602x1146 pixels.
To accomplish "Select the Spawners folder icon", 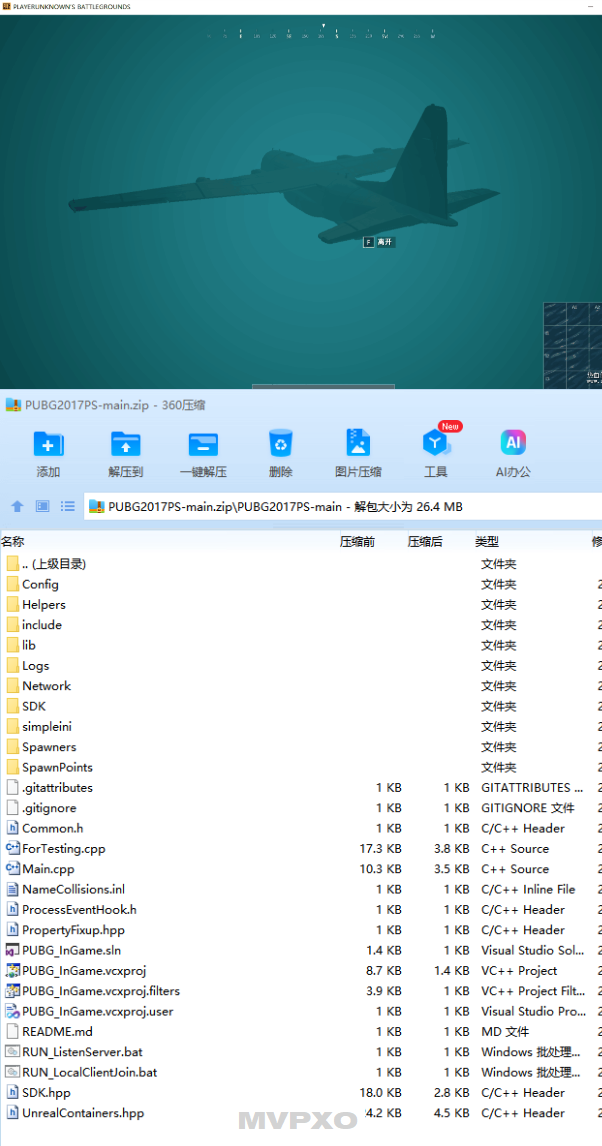I will (12, 747).
